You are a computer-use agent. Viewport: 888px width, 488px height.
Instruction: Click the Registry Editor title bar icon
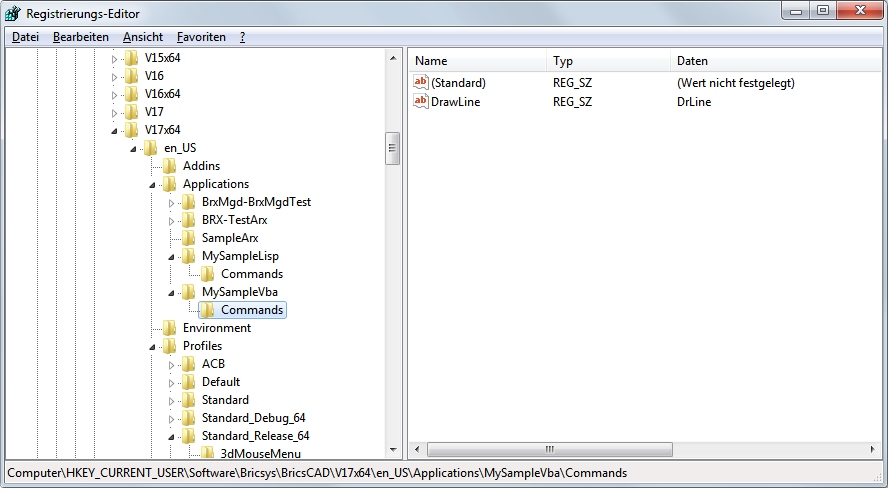click(x=13, y=11)
